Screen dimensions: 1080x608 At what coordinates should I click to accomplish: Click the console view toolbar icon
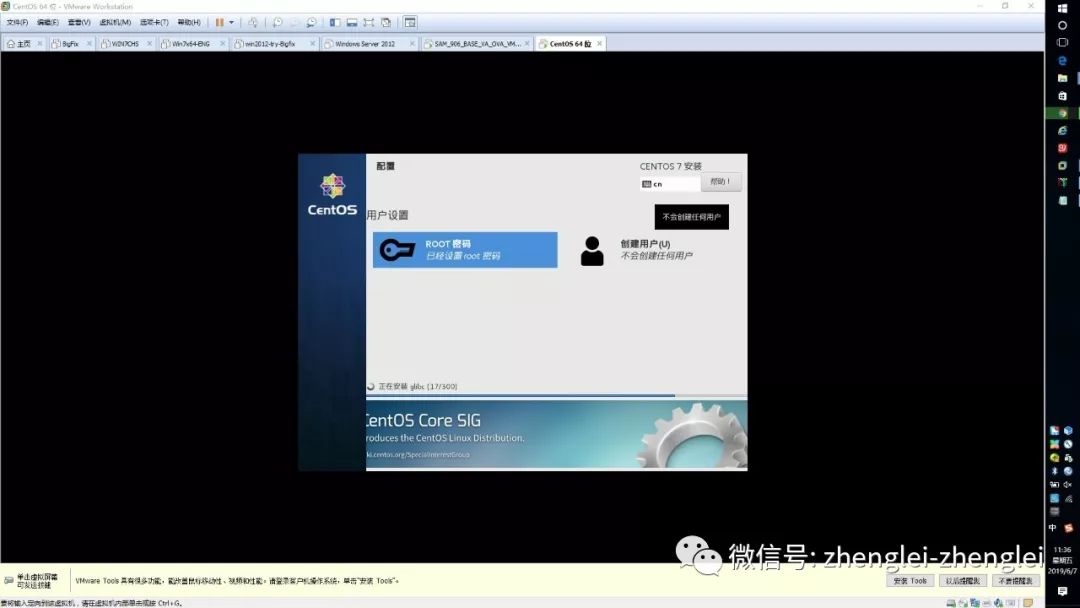(410, 23)
